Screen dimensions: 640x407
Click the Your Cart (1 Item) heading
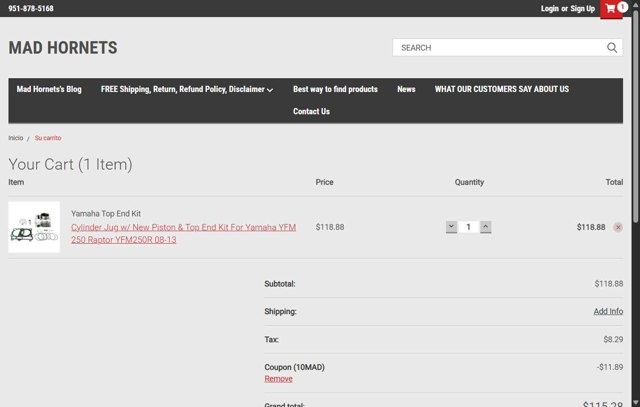pos(70,164)
